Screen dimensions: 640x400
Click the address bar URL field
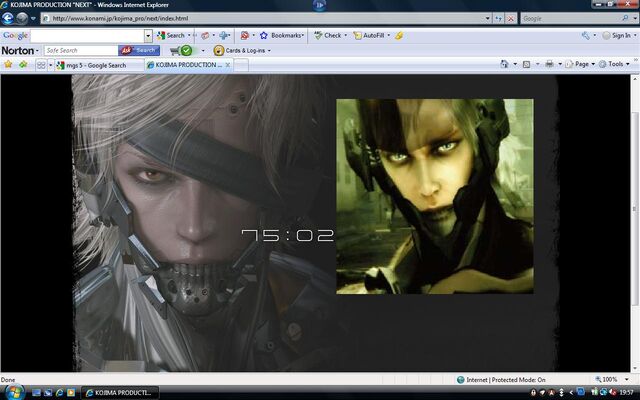(262, 18)
